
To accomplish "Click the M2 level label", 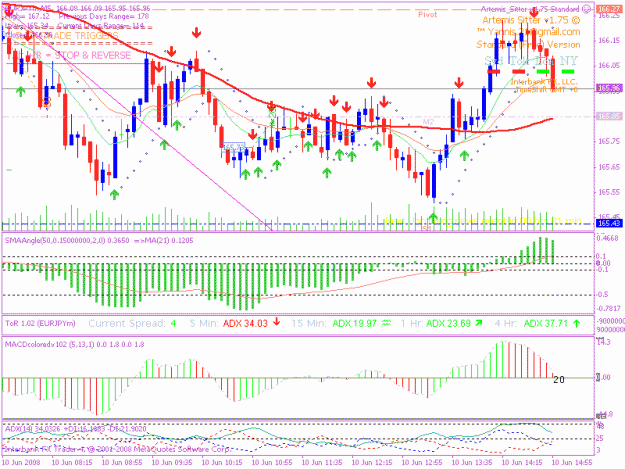I will (428, 122).
